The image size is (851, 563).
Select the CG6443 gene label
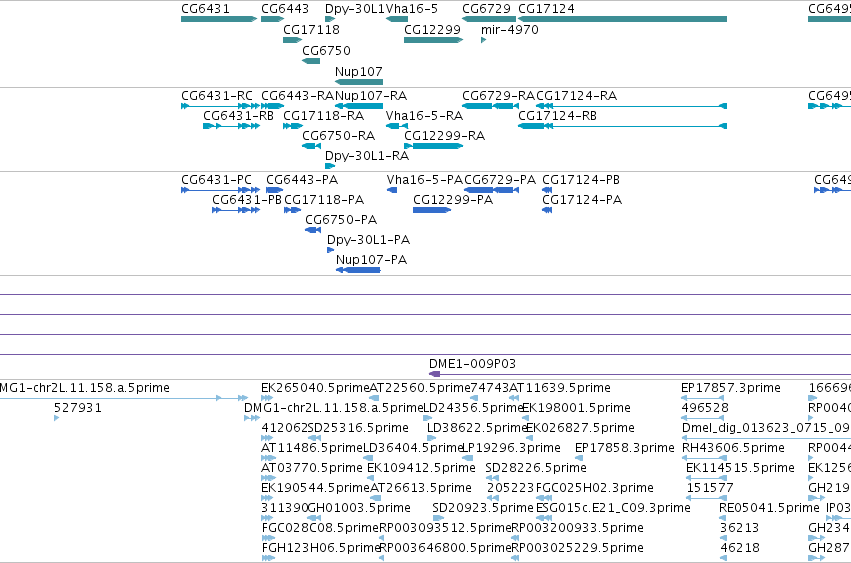point(285,9)
